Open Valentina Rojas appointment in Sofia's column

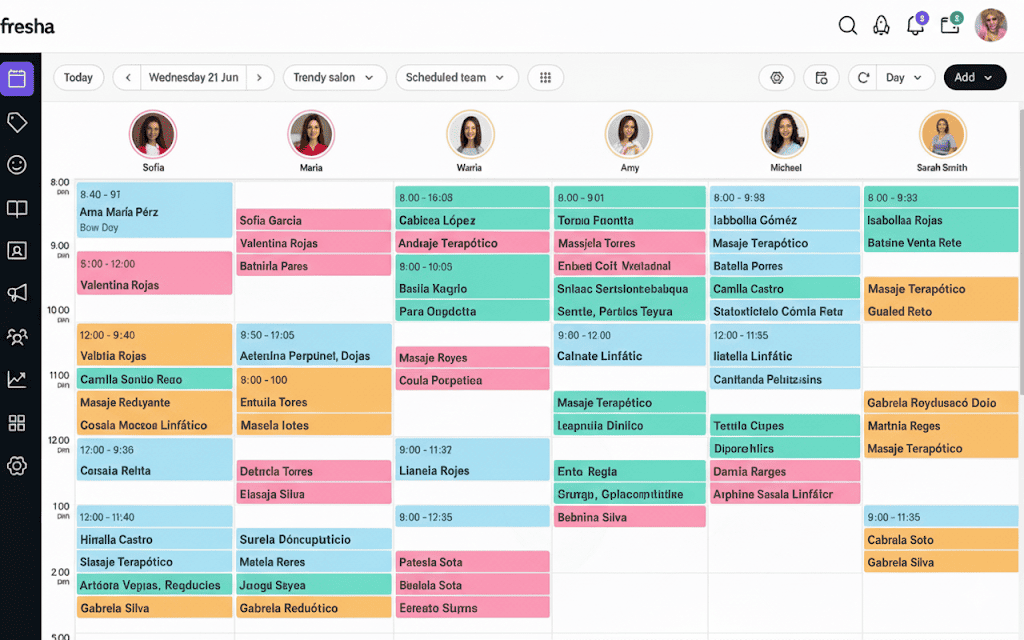click(x=154, y=274)
